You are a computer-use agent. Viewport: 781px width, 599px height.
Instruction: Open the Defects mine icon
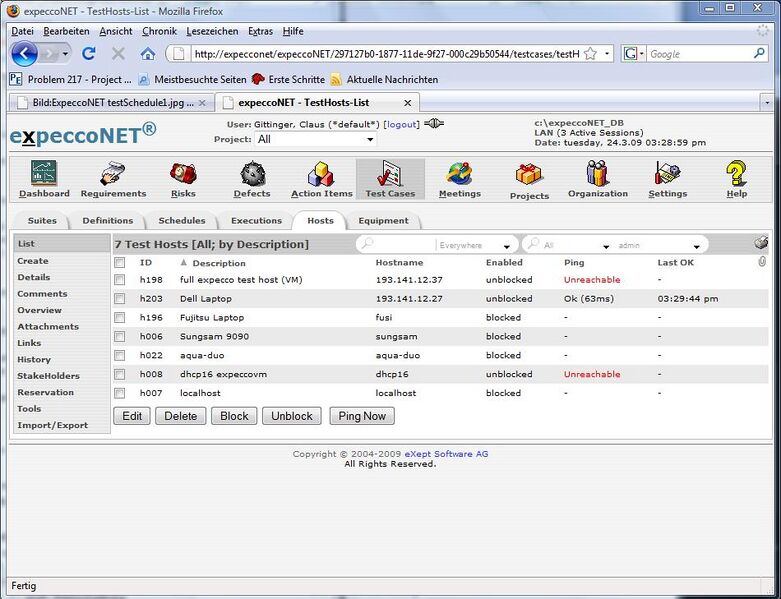click(253, 173)
